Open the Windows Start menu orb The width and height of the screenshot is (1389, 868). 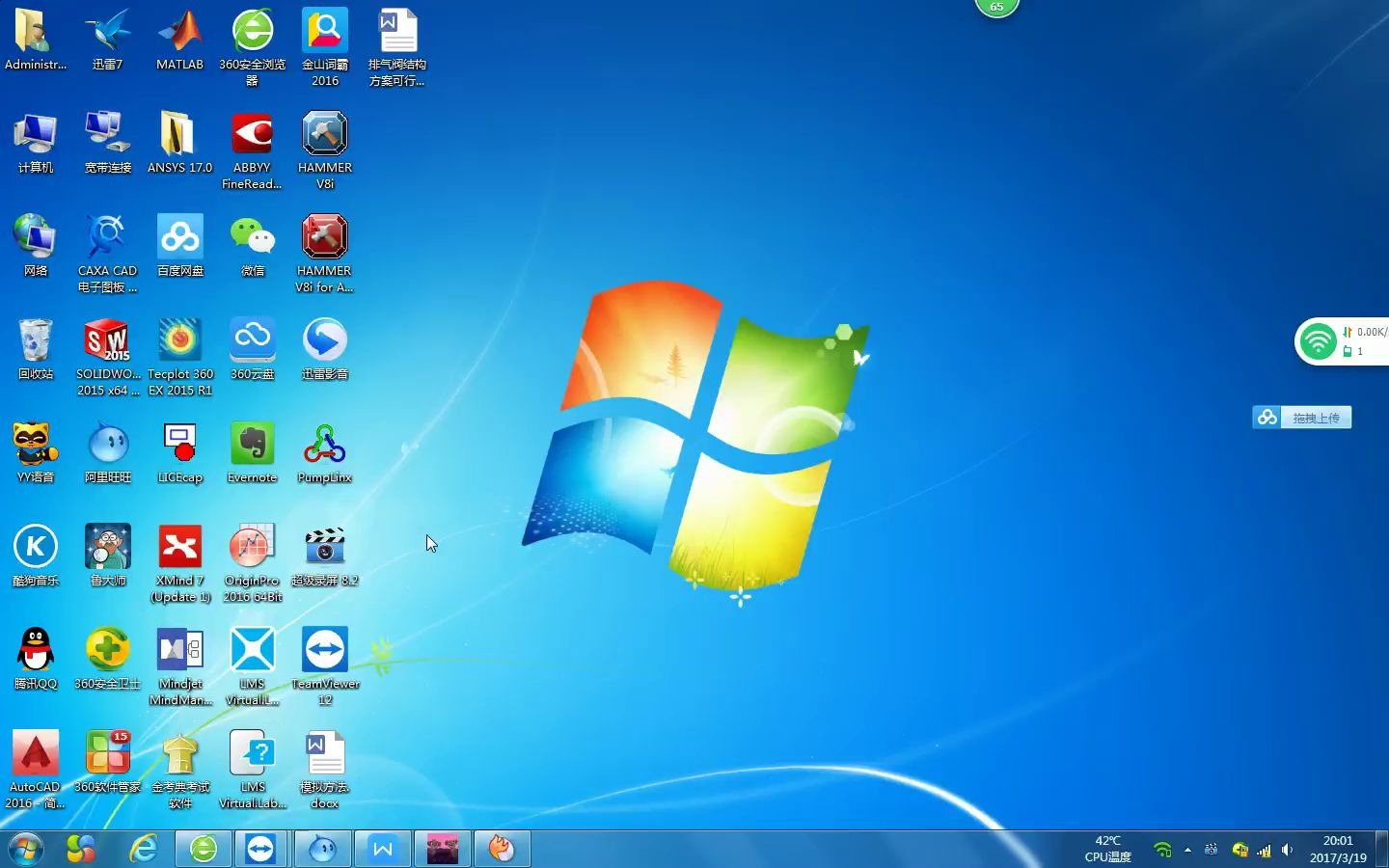(26, 849)
